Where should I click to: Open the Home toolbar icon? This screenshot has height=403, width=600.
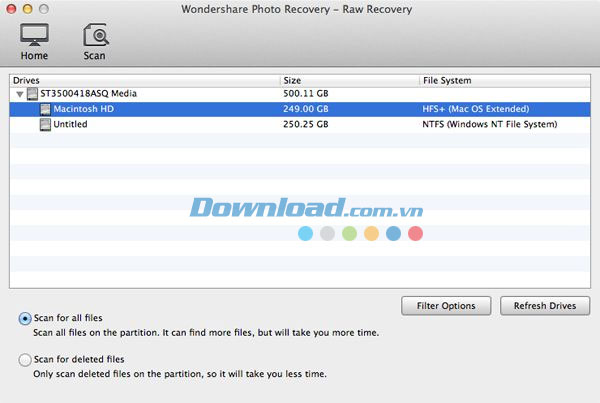tap(34, 41)
